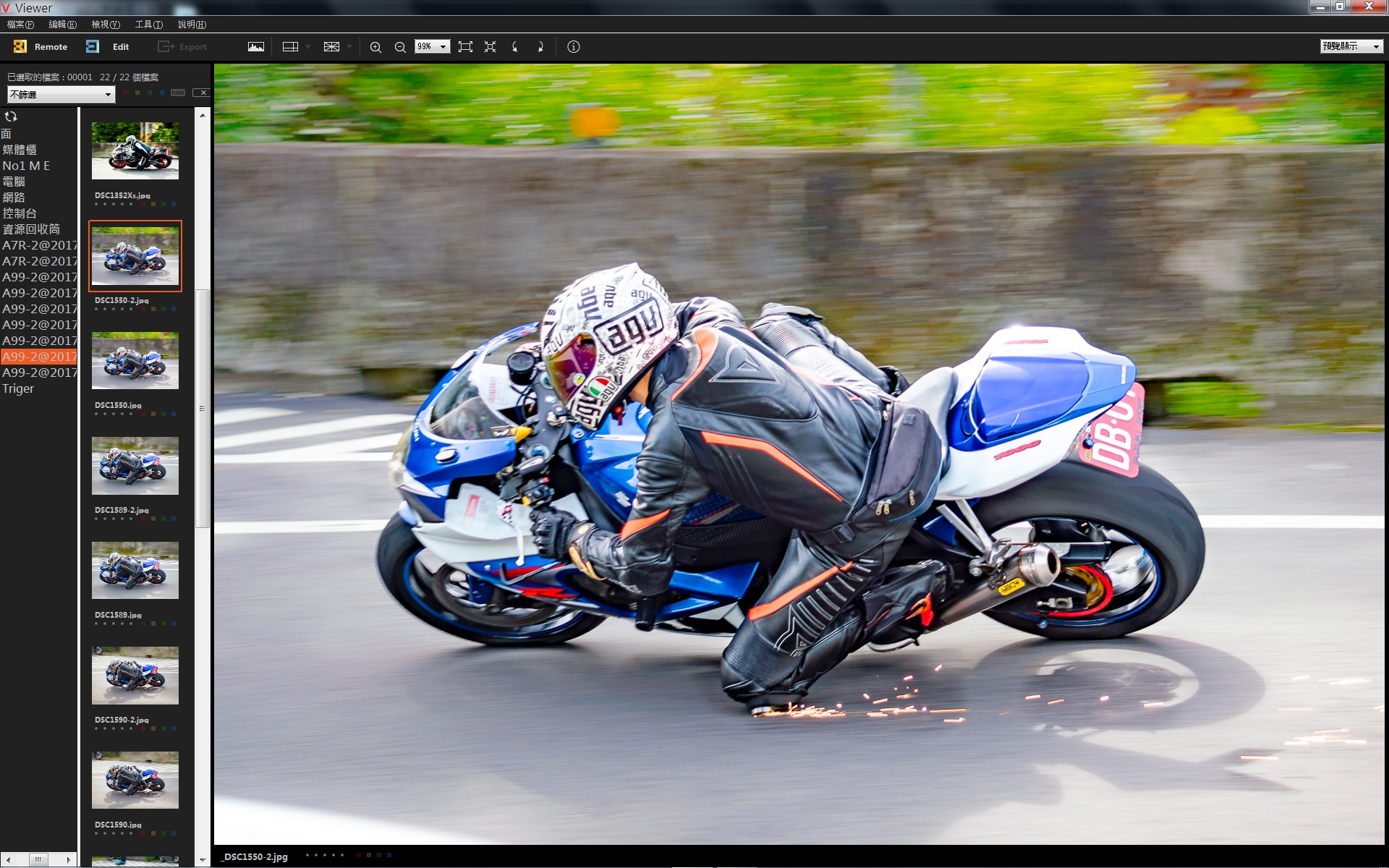Viewport: 1389px width, 868px height.
Task: Select the No1 M E tree entry
Action: tap(26, 166)
